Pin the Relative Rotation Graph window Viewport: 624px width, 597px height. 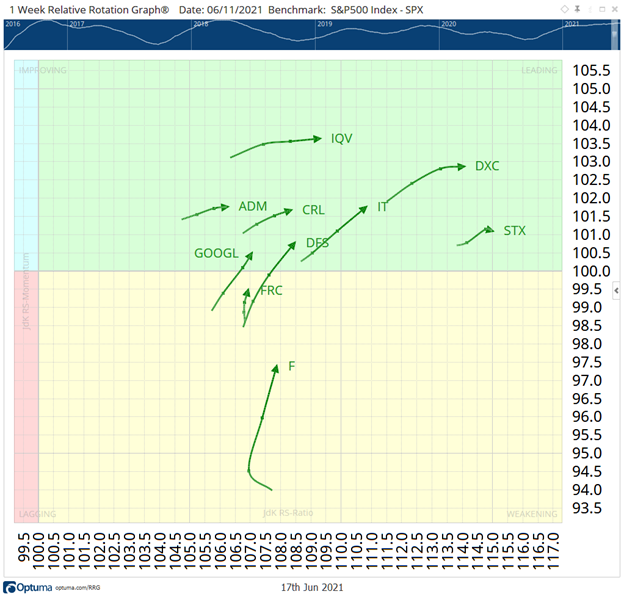point(577,9)
